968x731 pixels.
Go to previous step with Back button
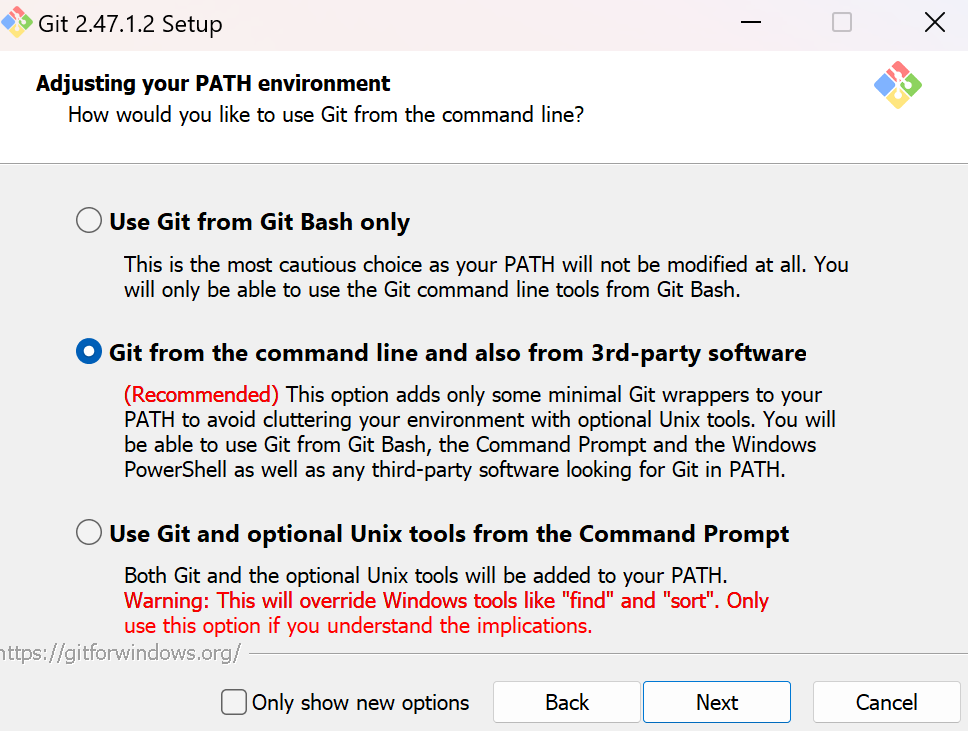tap(567, 702)
